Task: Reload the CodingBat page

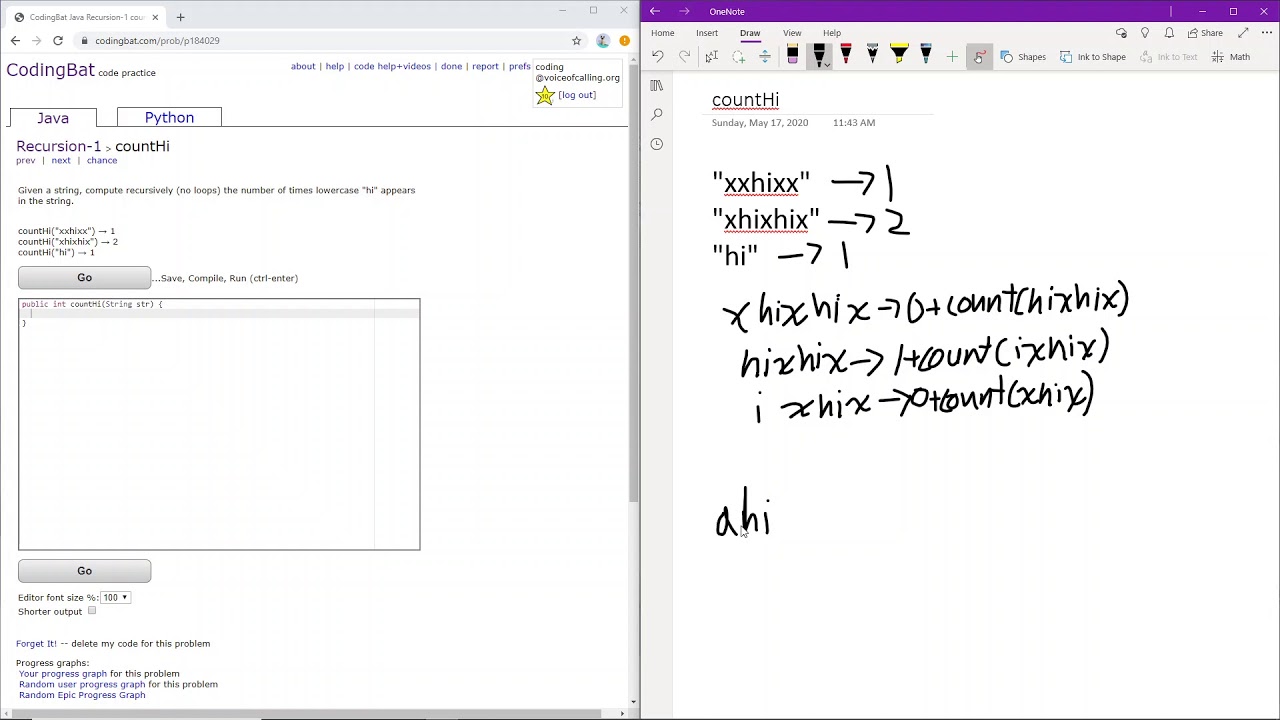Action: point(58,40)
